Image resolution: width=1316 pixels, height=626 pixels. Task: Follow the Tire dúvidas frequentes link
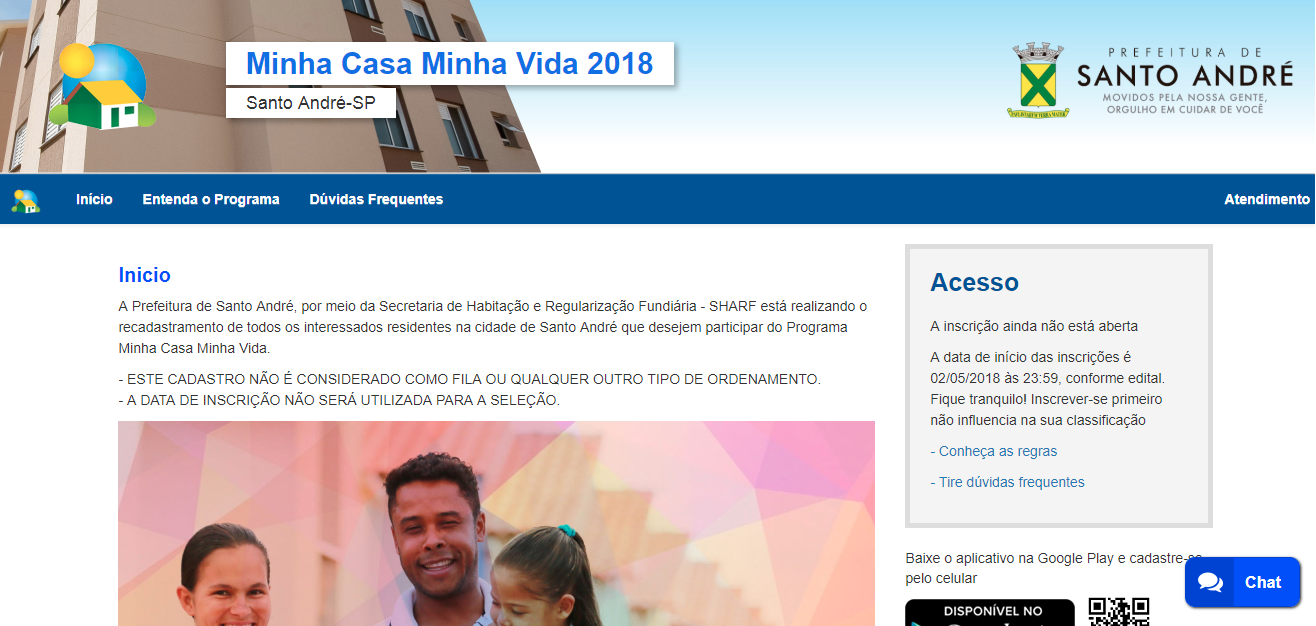1007,482
